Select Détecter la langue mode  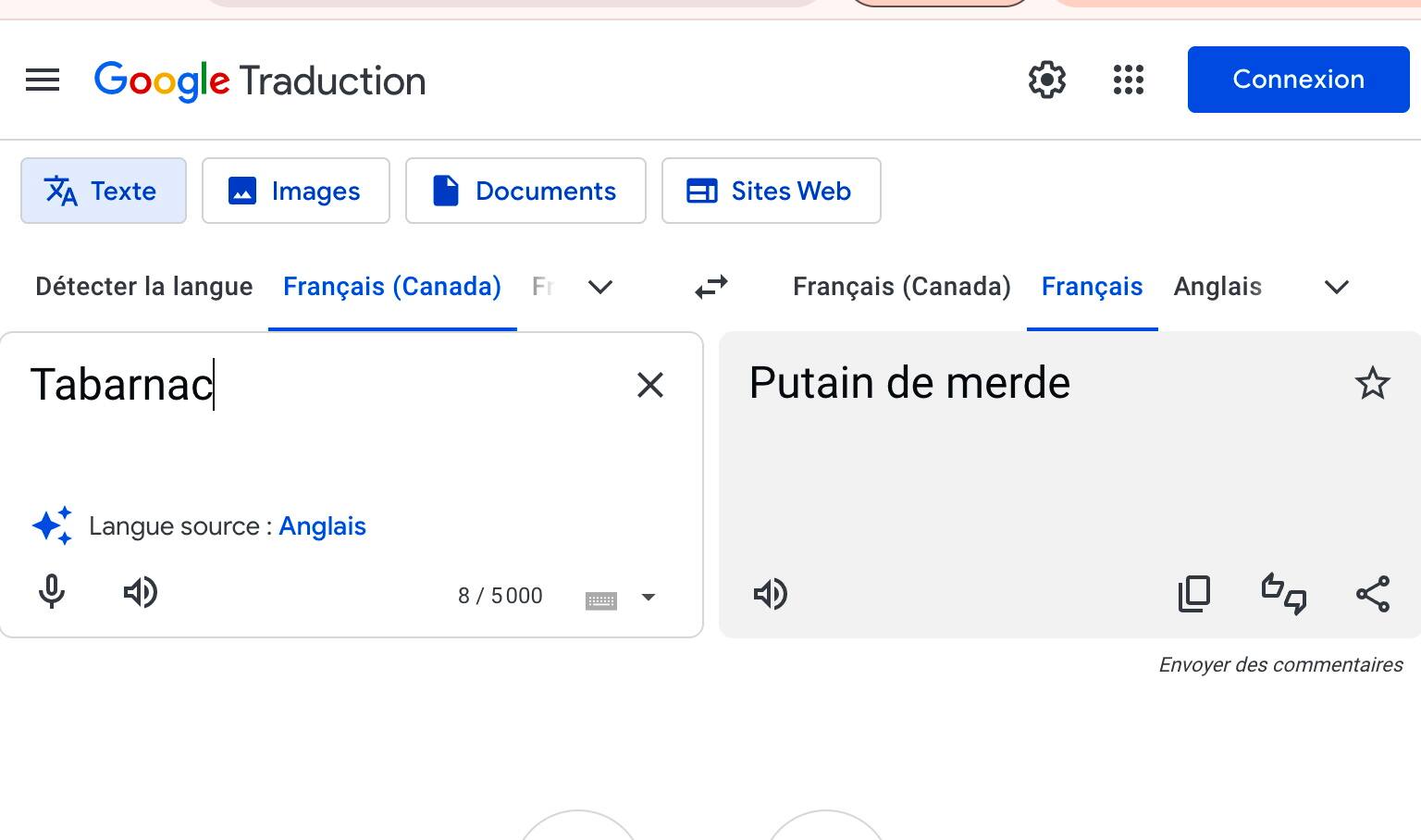[143, 287]
